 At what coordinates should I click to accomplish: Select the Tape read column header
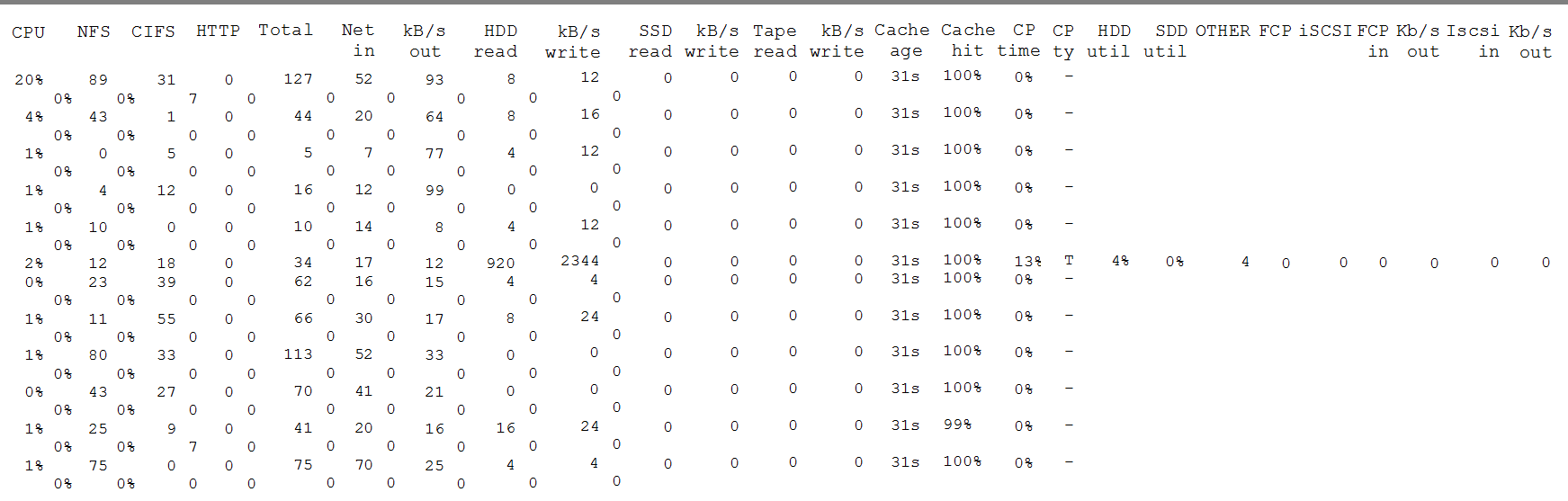click(x=775, y=40)
